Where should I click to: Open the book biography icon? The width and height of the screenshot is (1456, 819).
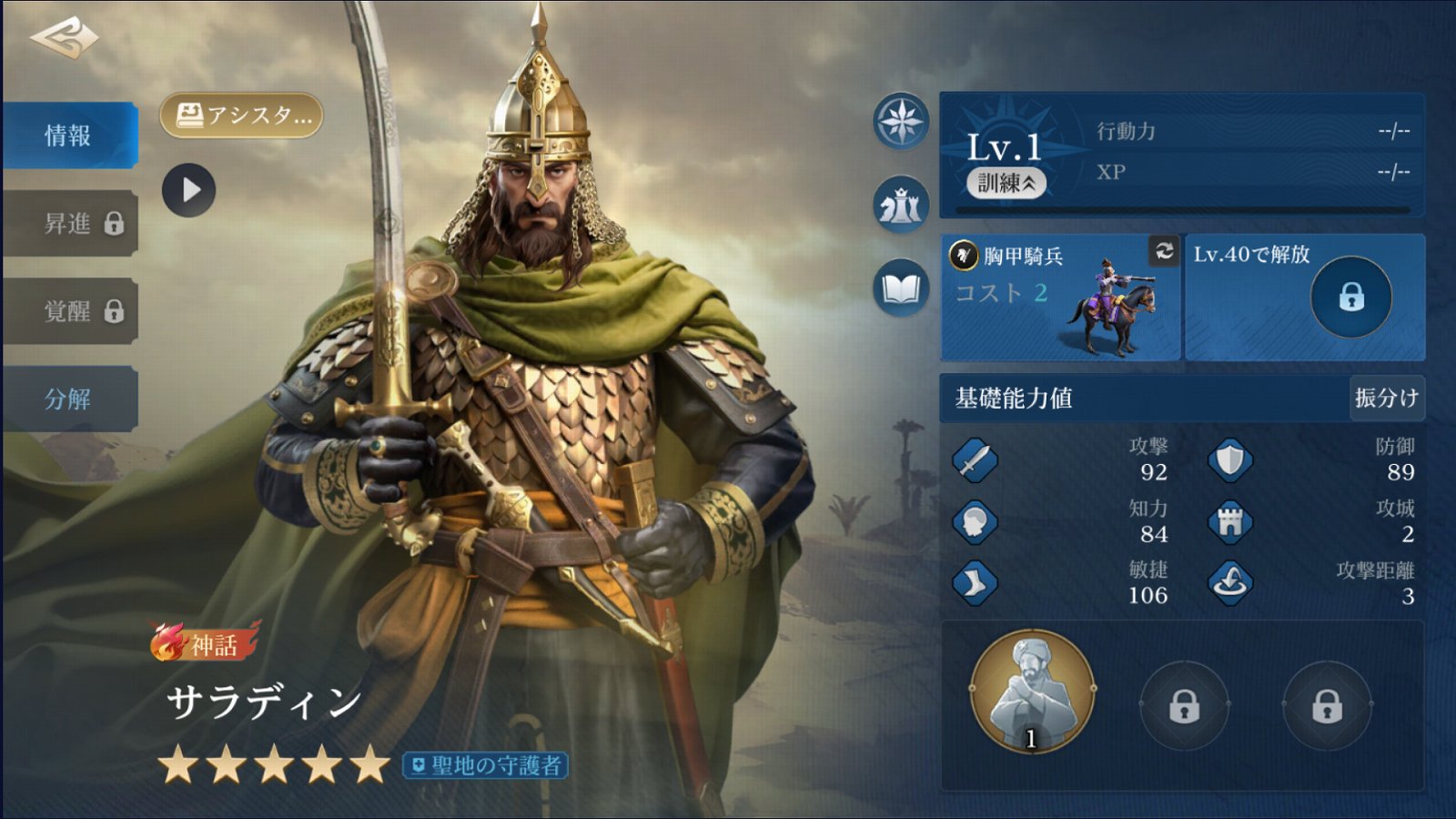click(x=901, y=288)
